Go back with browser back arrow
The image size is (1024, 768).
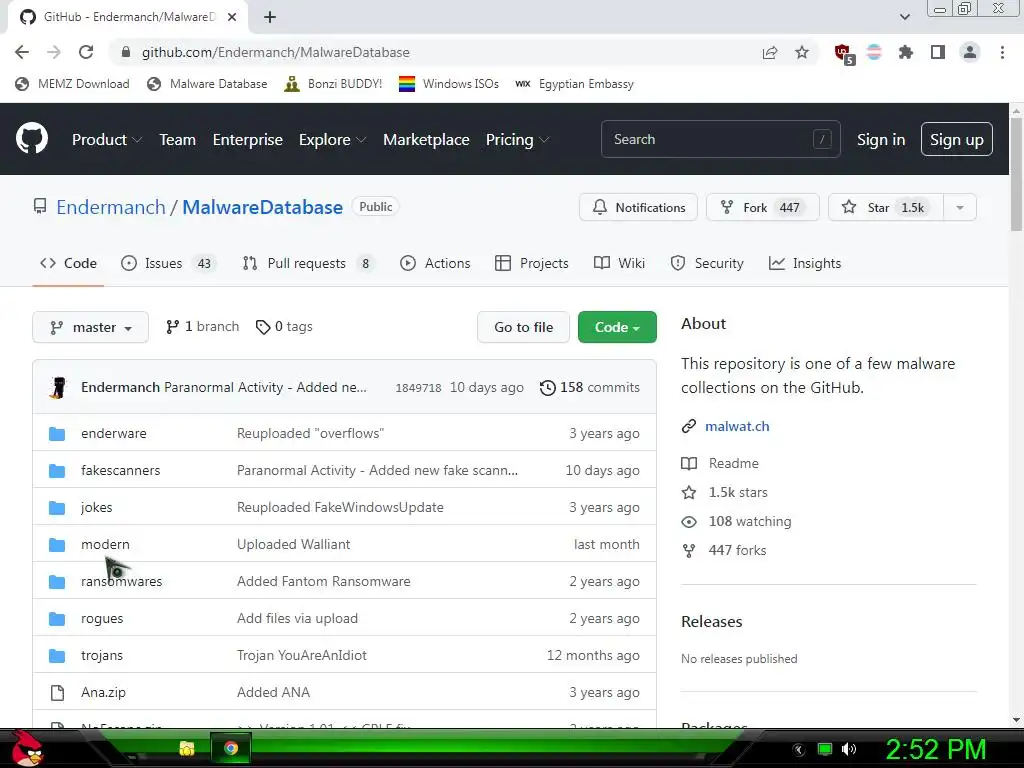click(x=22, y=52)
